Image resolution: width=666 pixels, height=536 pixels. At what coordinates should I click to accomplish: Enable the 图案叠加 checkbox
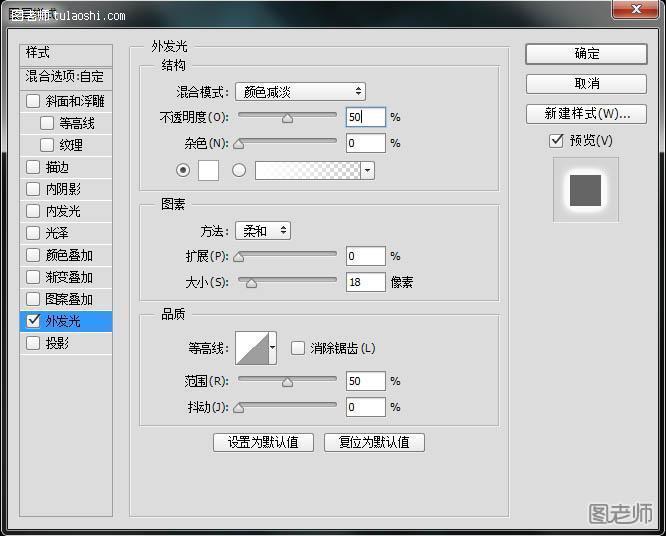click(33, 299)
